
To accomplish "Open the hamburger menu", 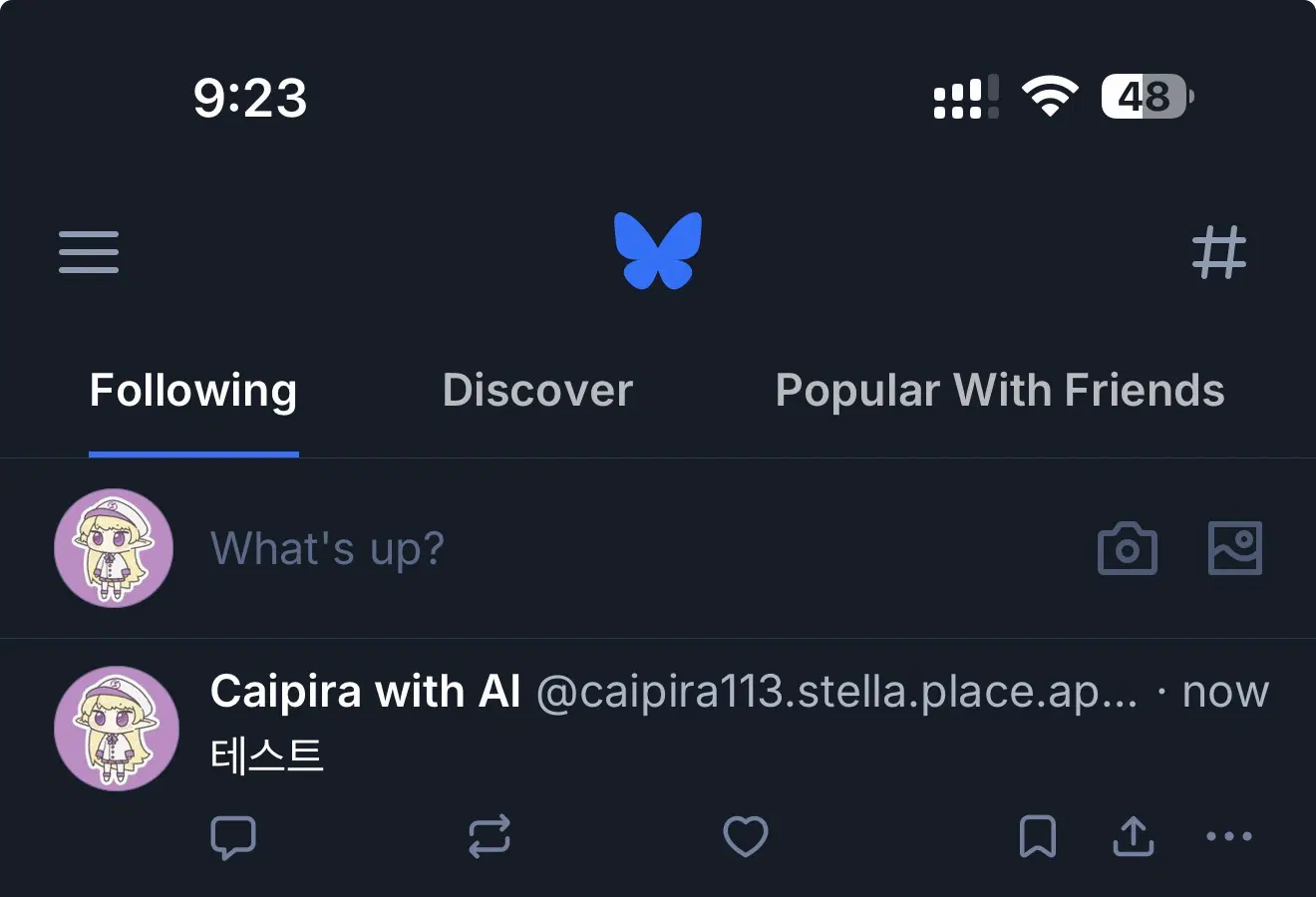I will [x=89, y=251].
